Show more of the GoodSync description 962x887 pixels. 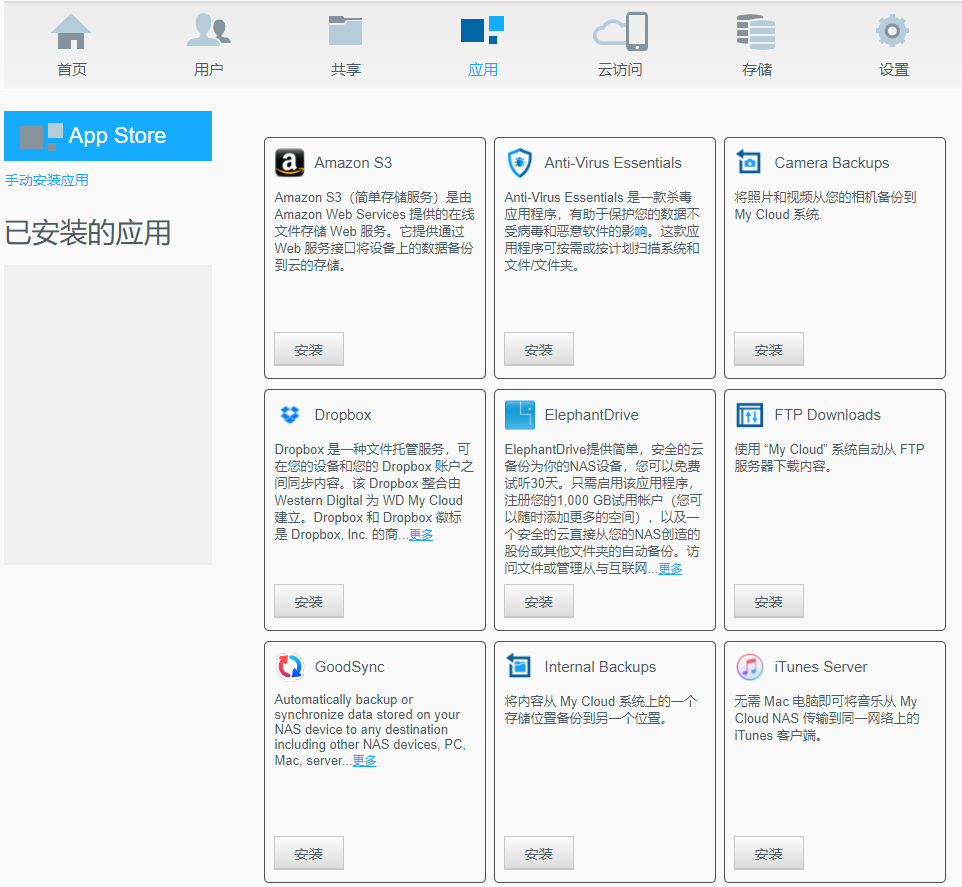click(364, 761)
